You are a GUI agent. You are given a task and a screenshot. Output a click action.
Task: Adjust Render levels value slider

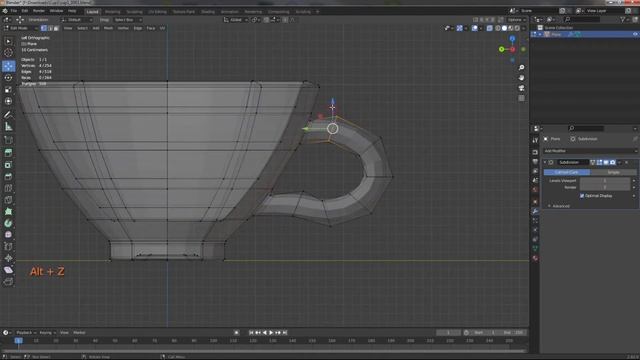pos(605,187)
